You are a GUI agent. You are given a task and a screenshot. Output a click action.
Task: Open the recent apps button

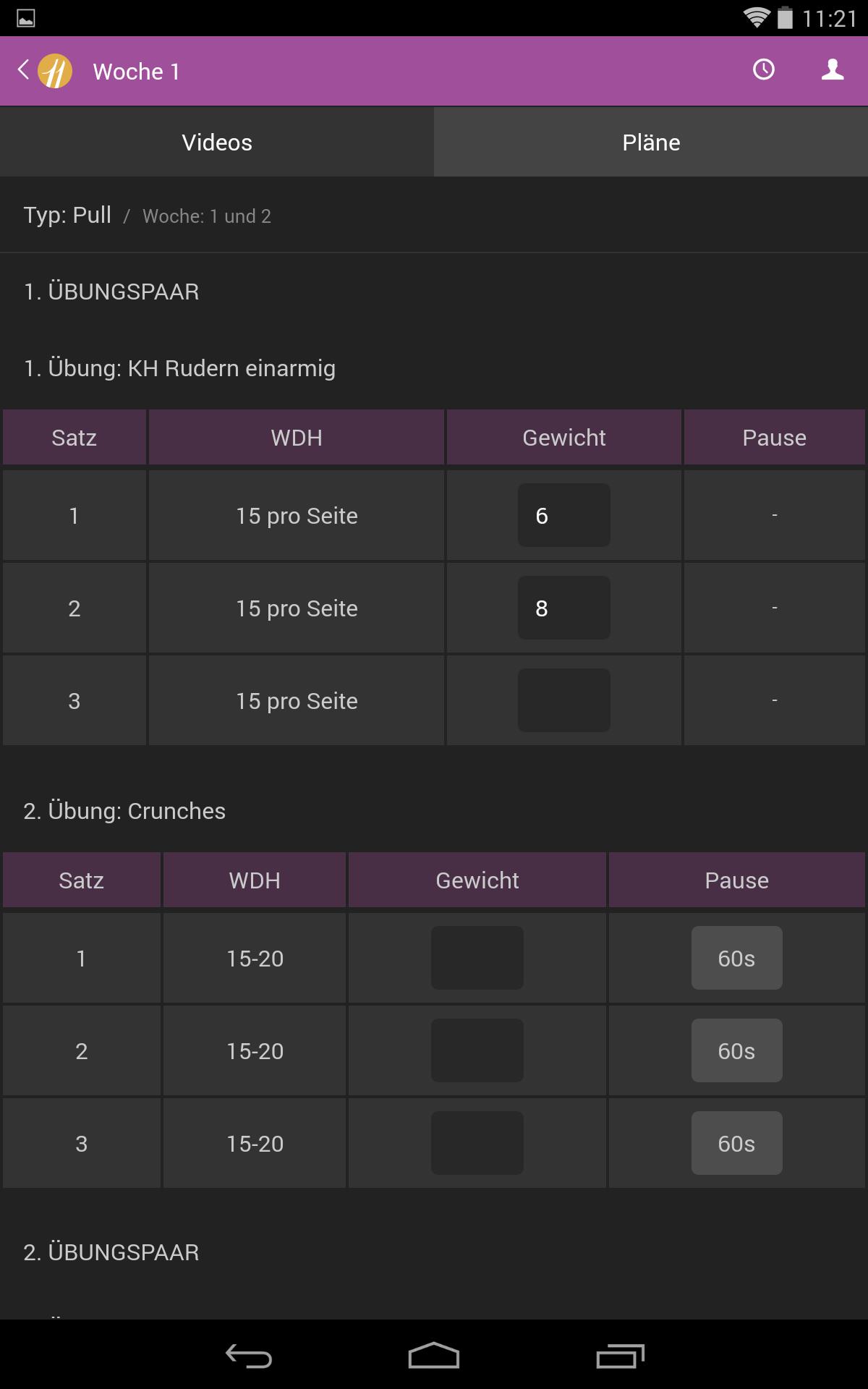coord(620,1356)
